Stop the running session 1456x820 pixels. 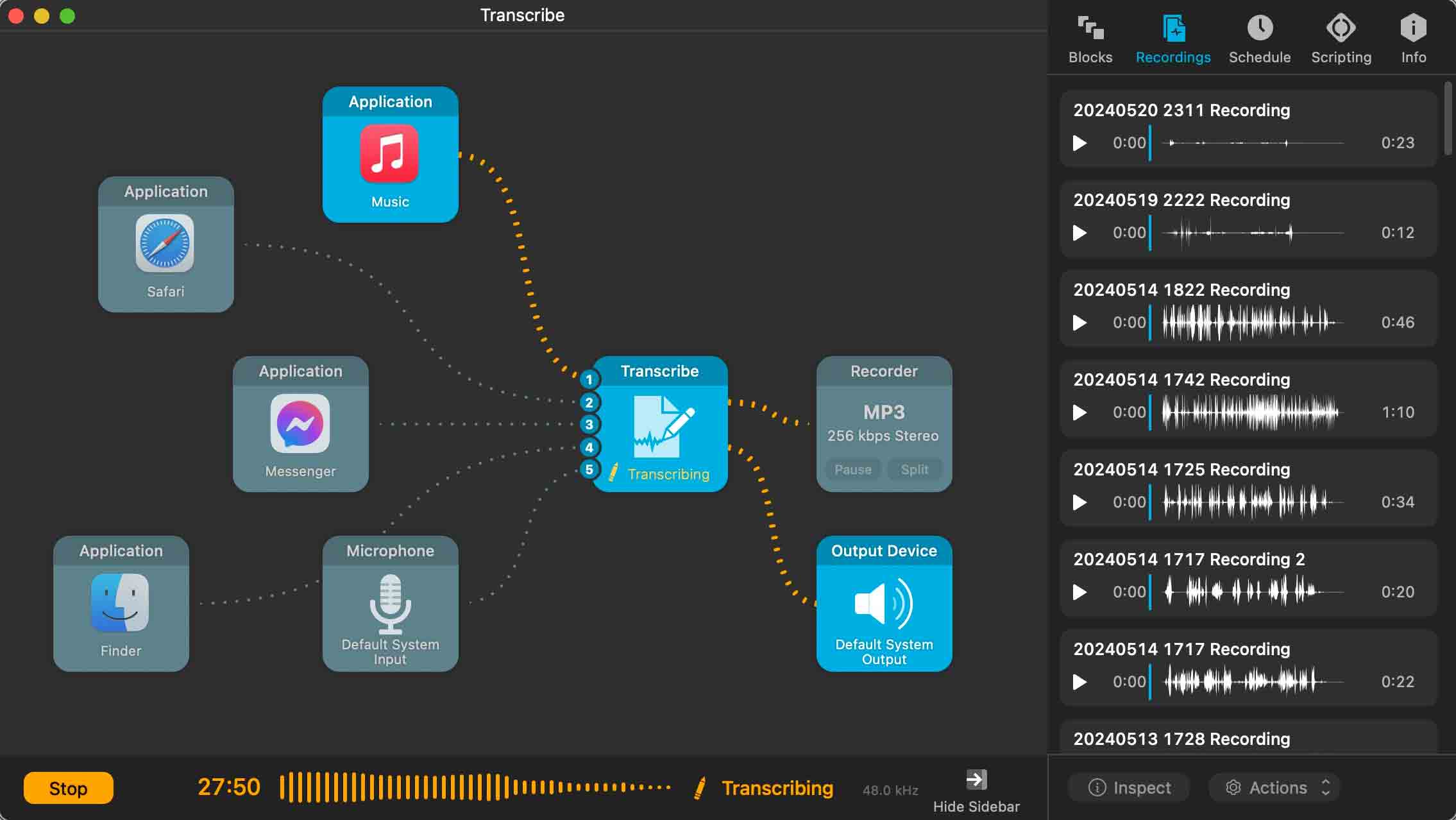pyautogui.click(x=69, y=788)
